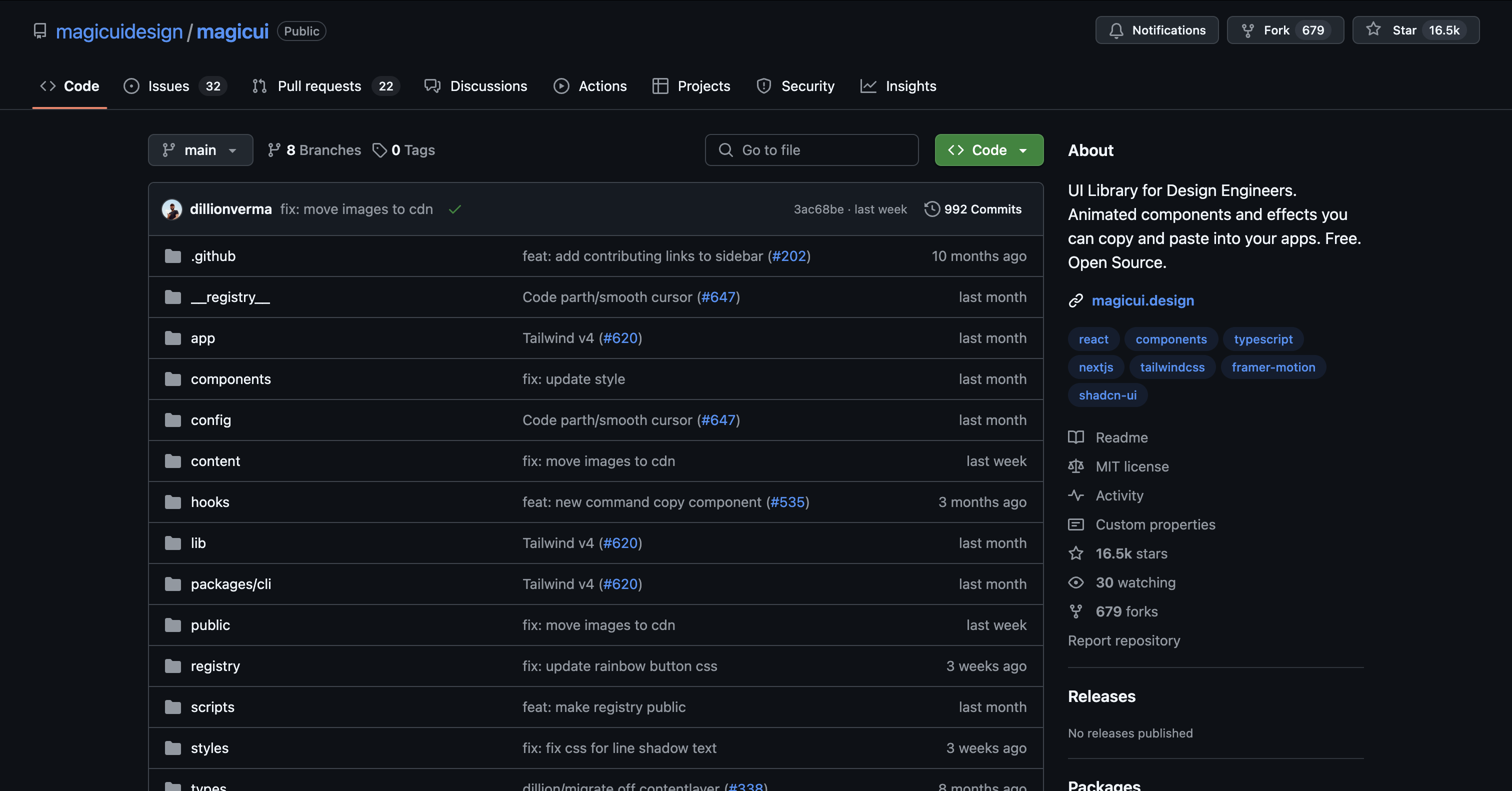Image resolution: width=1512 pixels, height=791 pixels.
Task: Click the packages/cli folder icon
Action: coord(172,584)
